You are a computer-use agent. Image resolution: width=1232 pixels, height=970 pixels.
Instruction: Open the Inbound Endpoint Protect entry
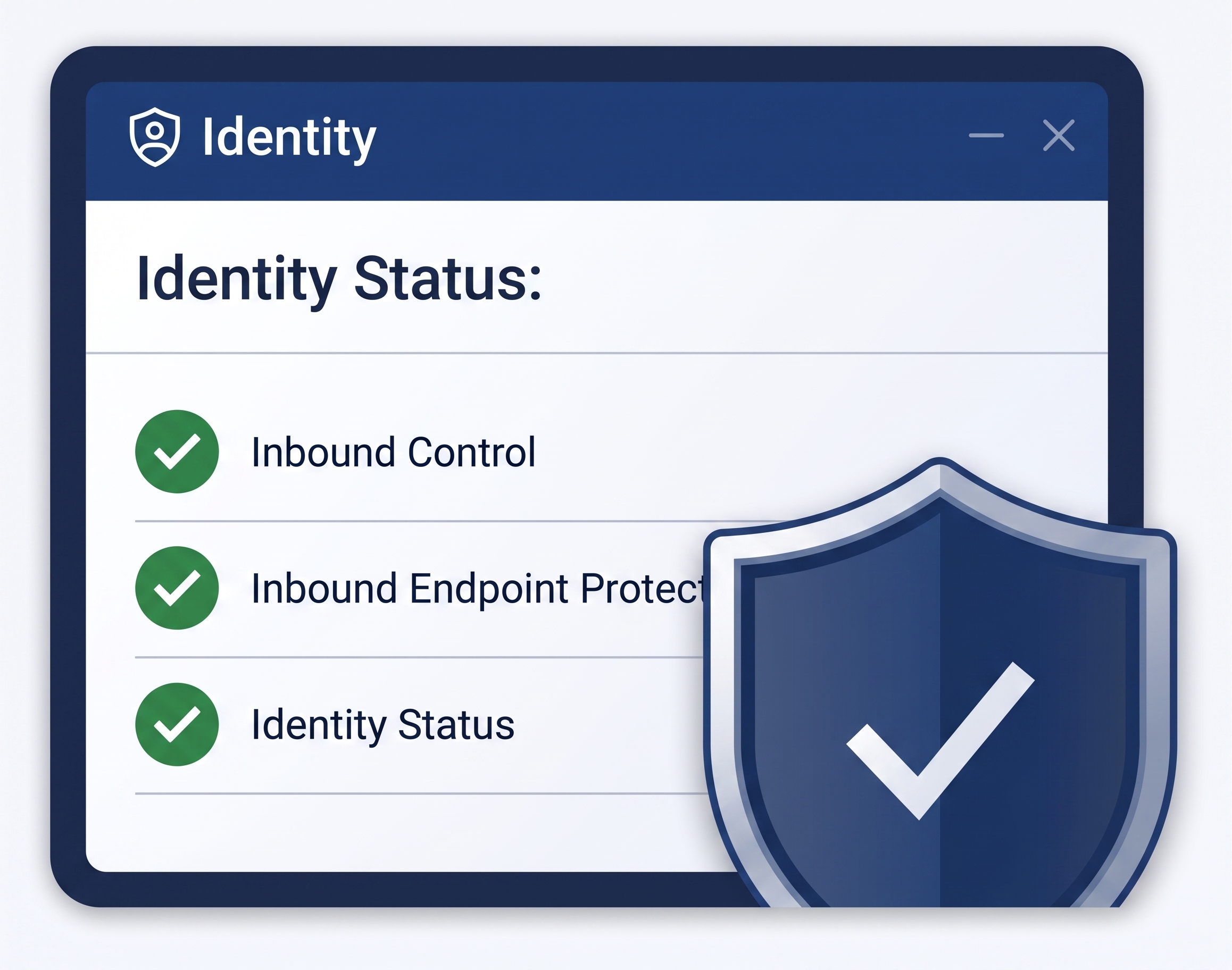477,588
